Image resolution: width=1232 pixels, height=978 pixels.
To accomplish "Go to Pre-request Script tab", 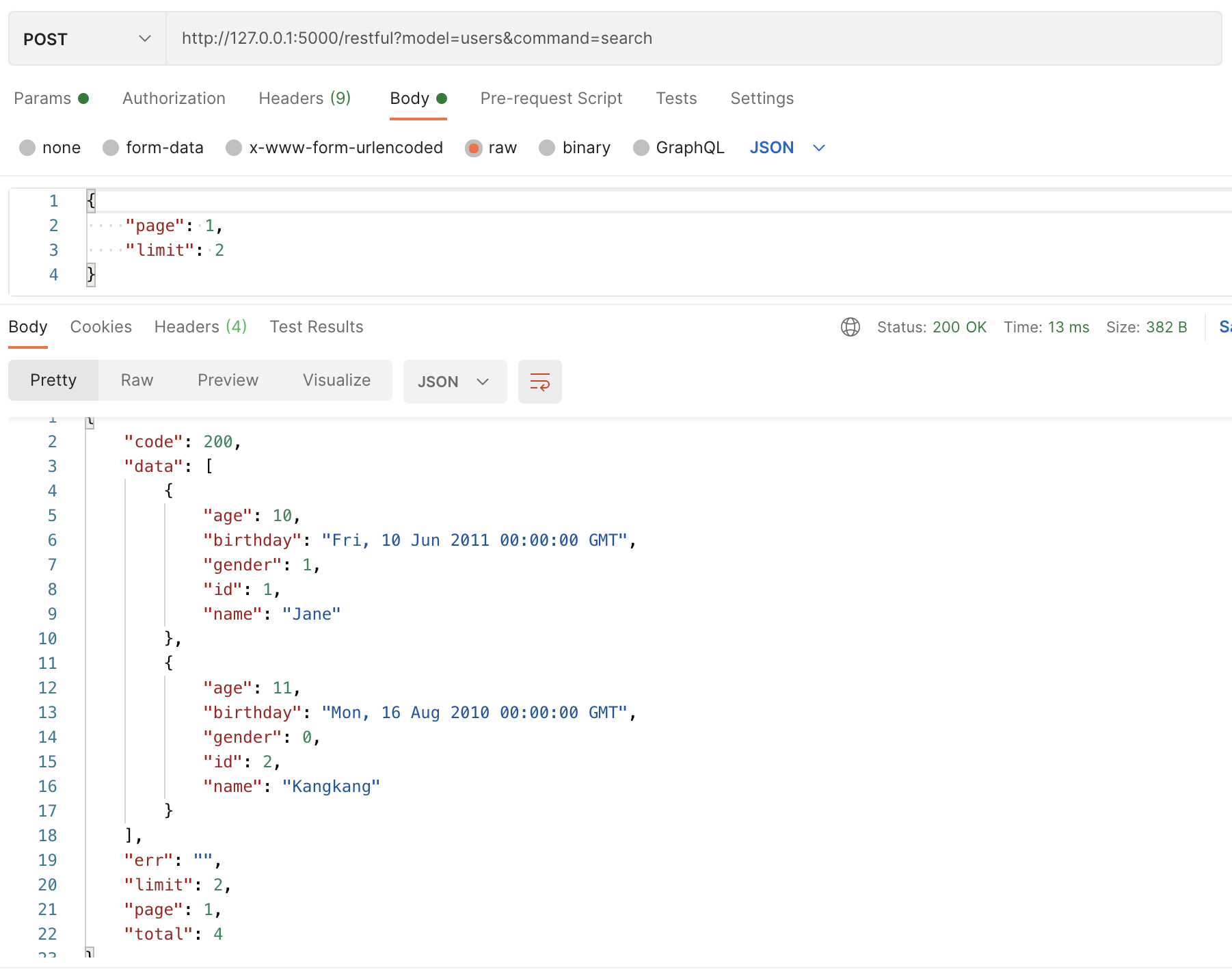I will (551, 98).
